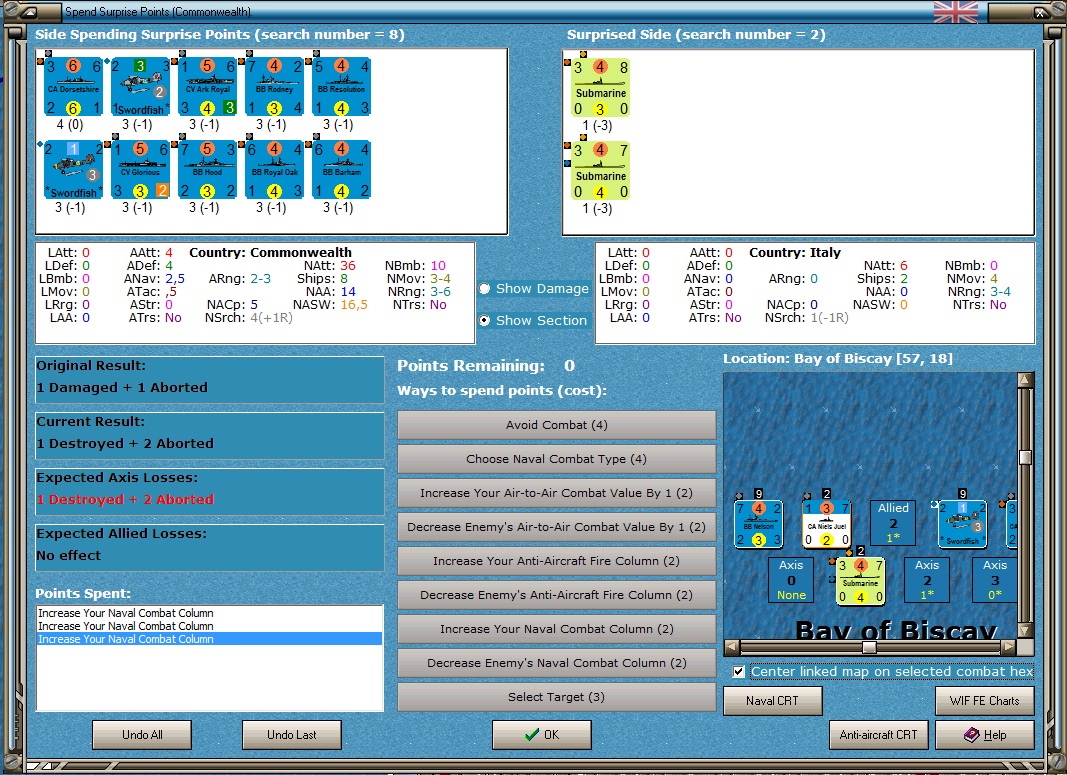Click the Axis 2 sea box marker
This screenshot has width=1067, height=775.
tap(927, 580)
